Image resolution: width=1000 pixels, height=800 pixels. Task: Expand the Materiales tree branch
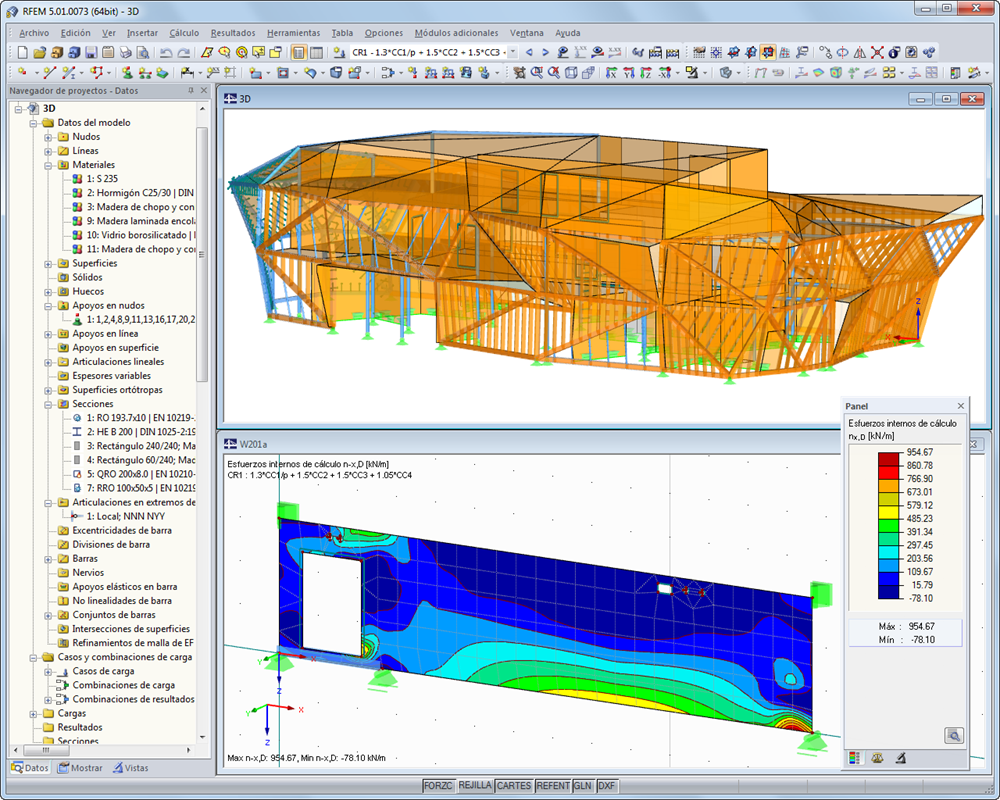coord(50,165)
